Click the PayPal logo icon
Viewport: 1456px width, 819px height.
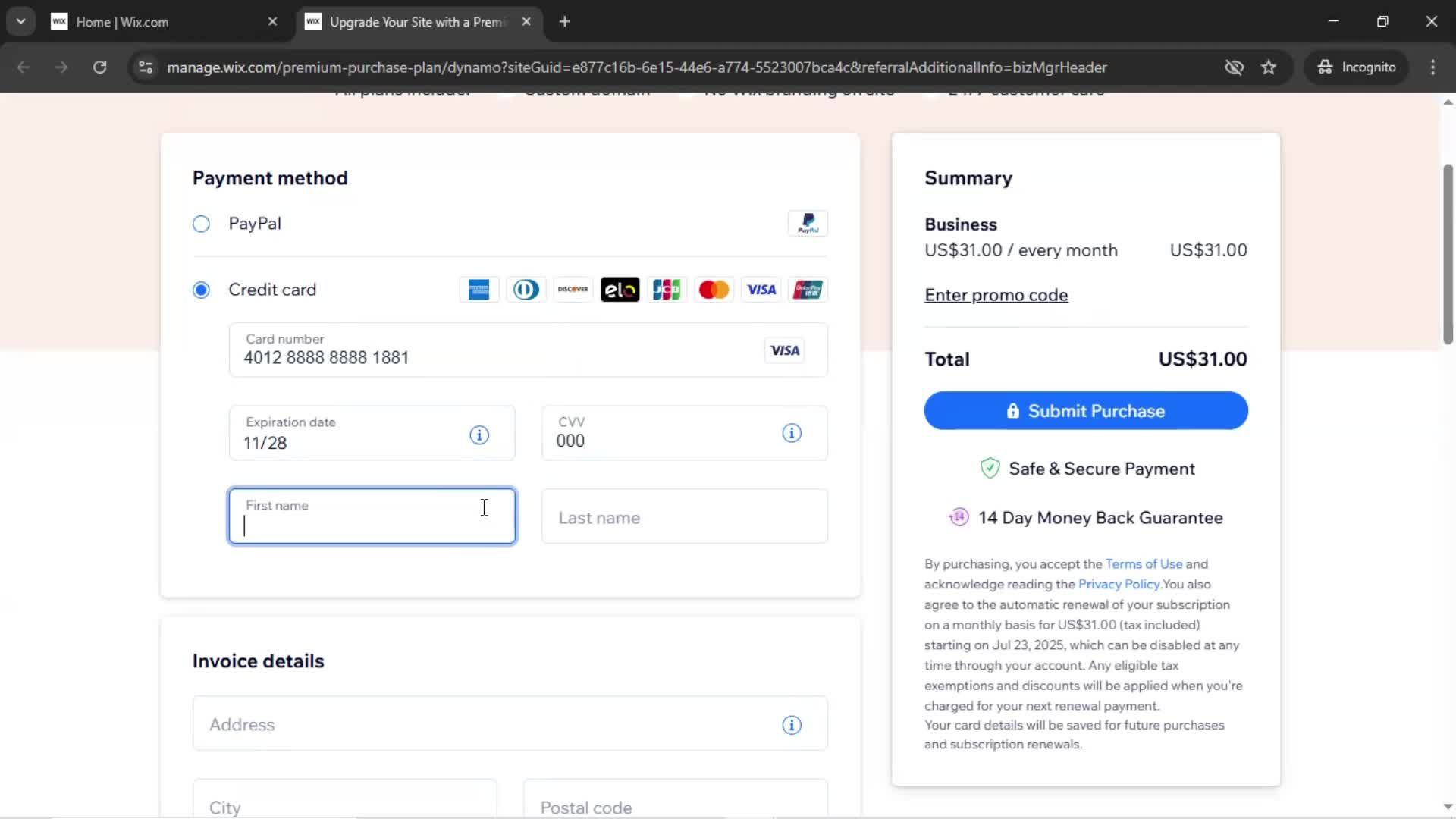(808, 224)
